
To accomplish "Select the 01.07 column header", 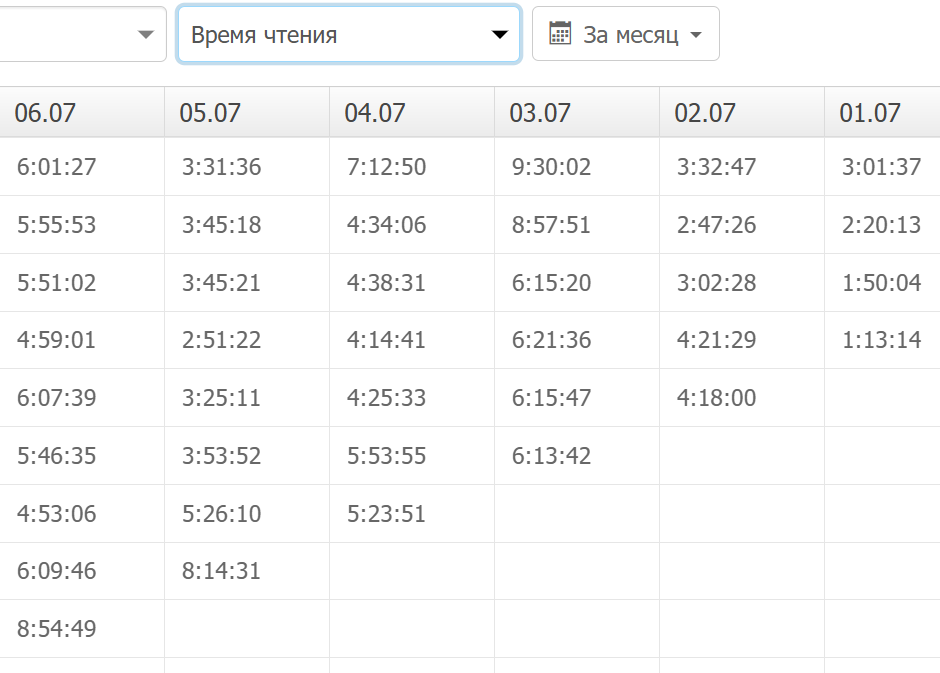I will pyautogui.click(x=871, y=113).
